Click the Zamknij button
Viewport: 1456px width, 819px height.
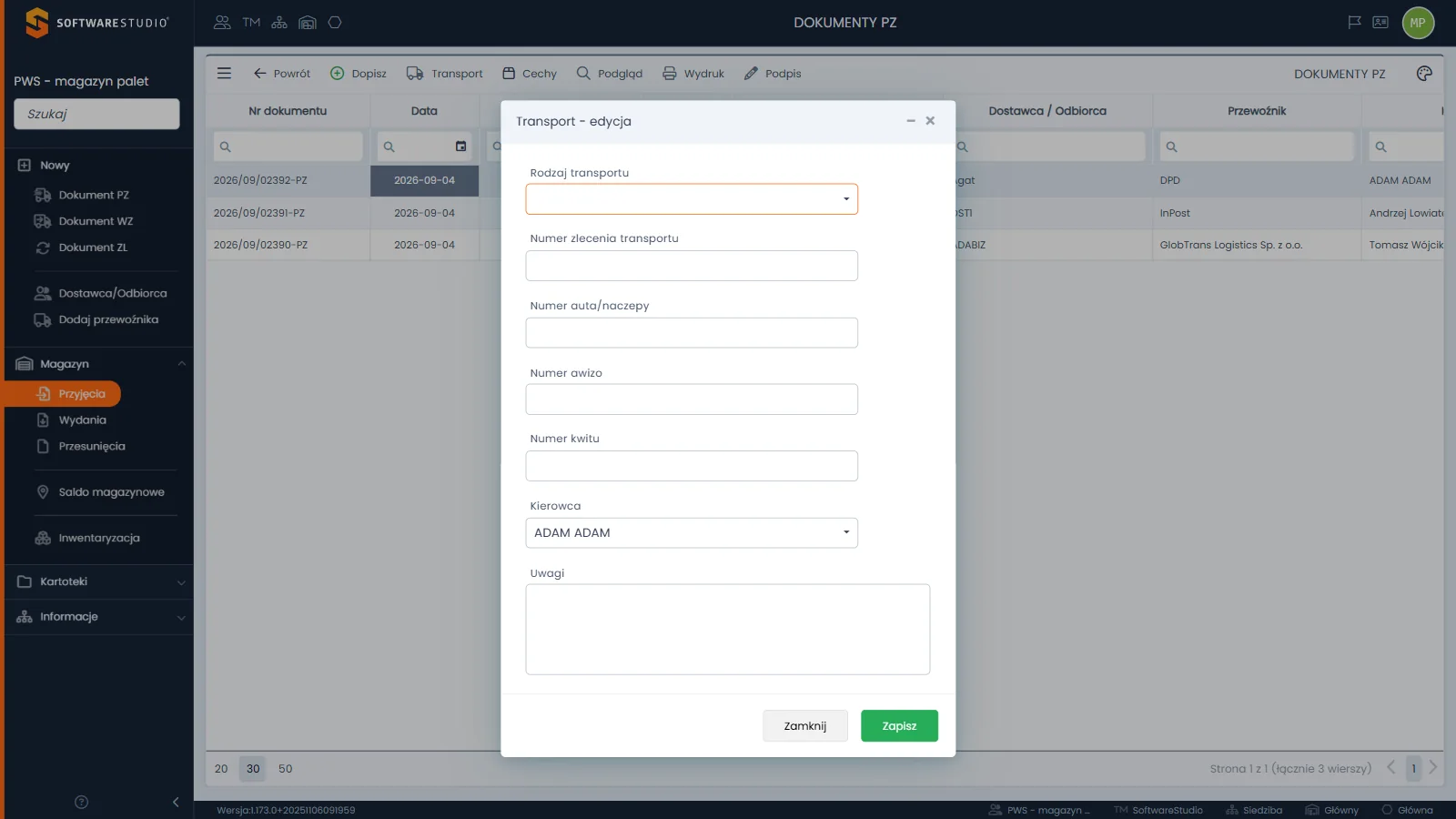(805, 726)
